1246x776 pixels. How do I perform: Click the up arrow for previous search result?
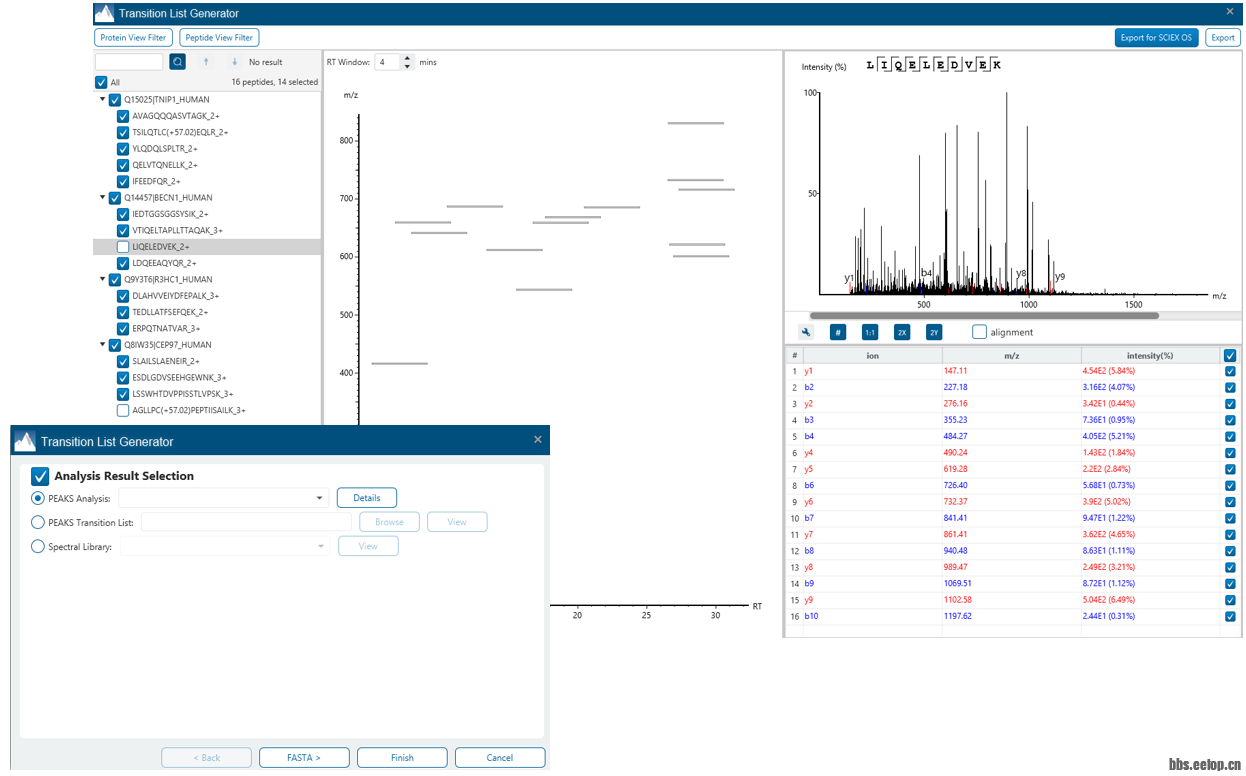coord(206,62)
